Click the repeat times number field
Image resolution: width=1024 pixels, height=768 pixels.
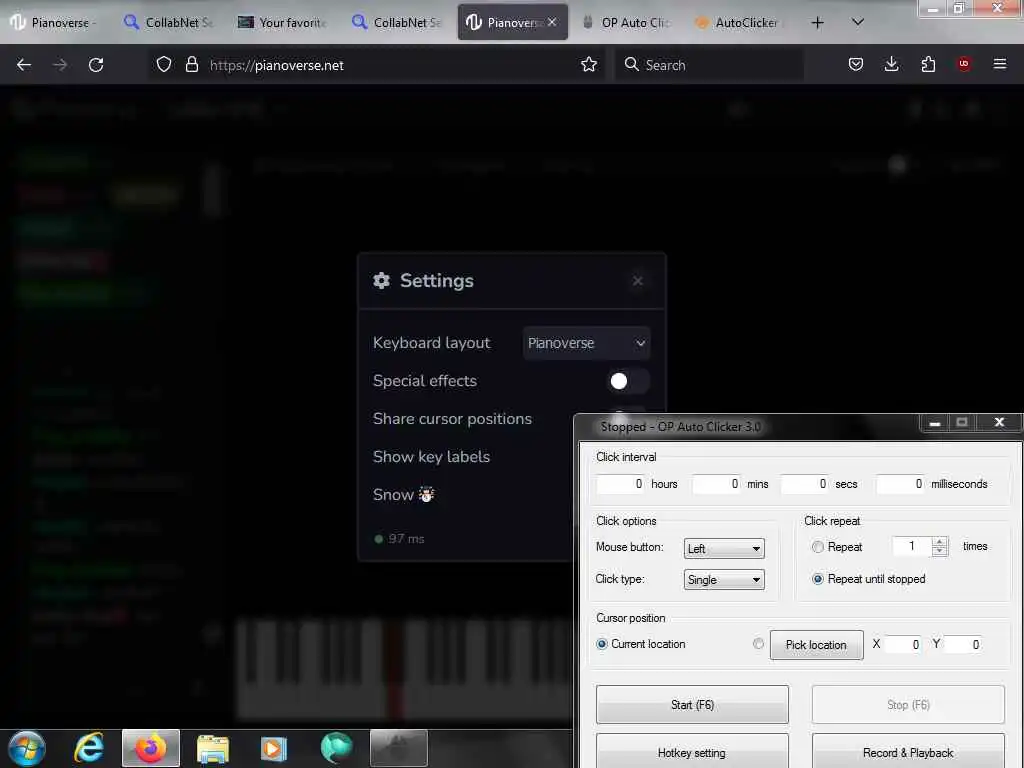coord(912,546)
